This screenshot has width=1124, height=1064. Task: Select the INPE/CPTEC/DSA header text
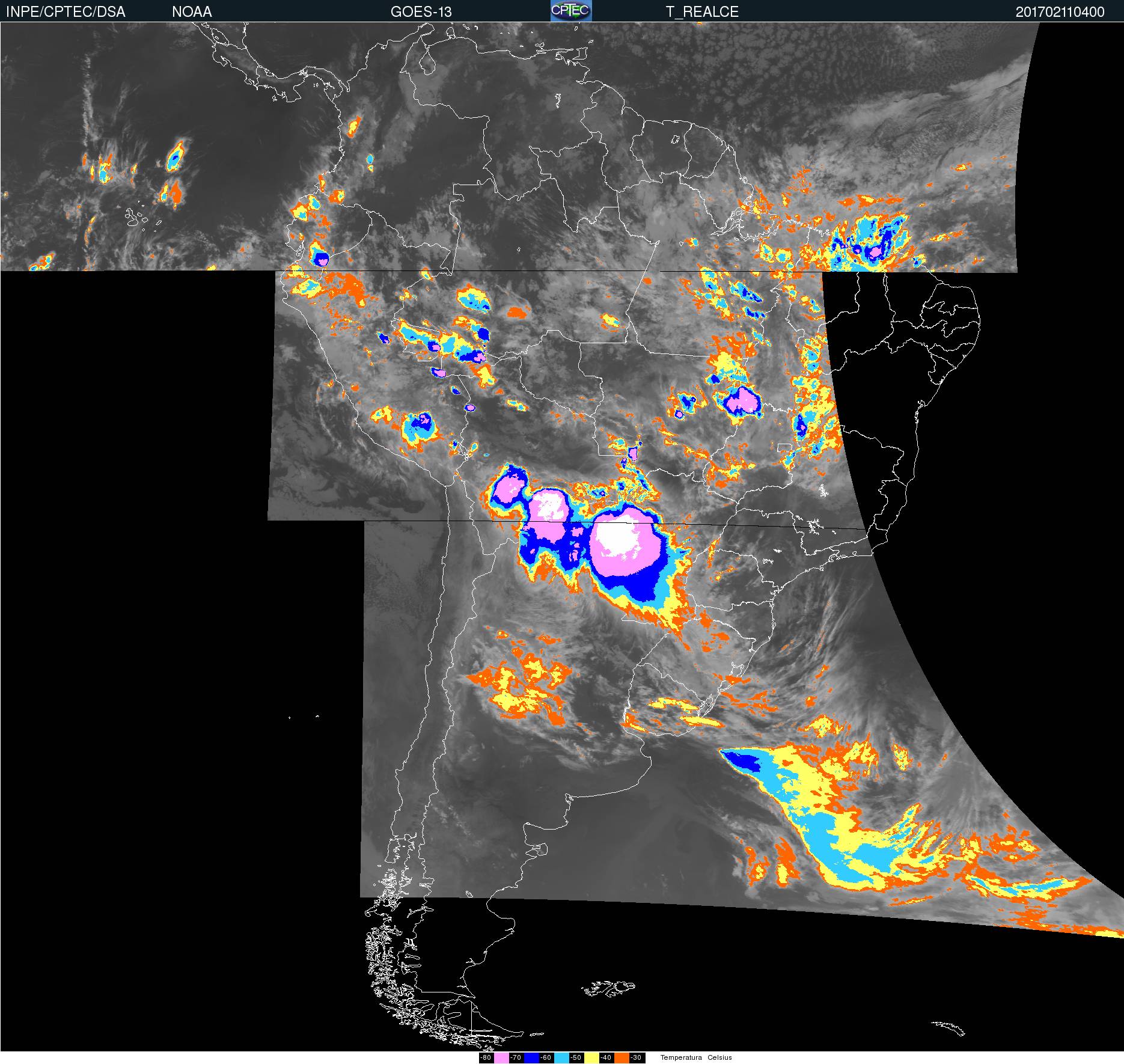66,11
